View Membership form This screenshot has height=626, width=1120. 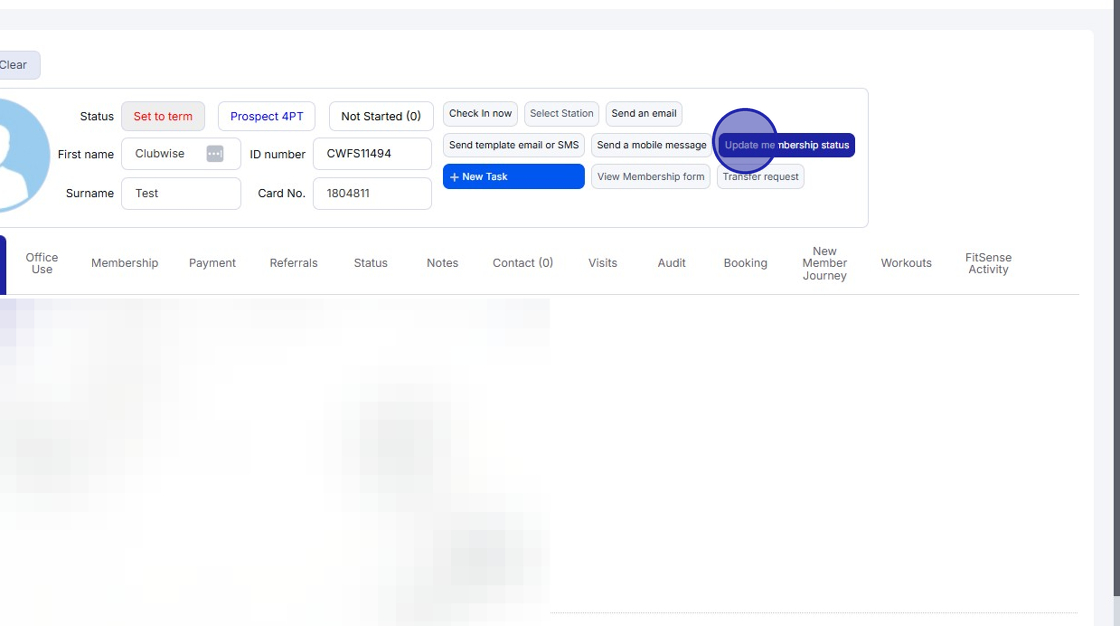pyautogui.click(x=650, y=176)
